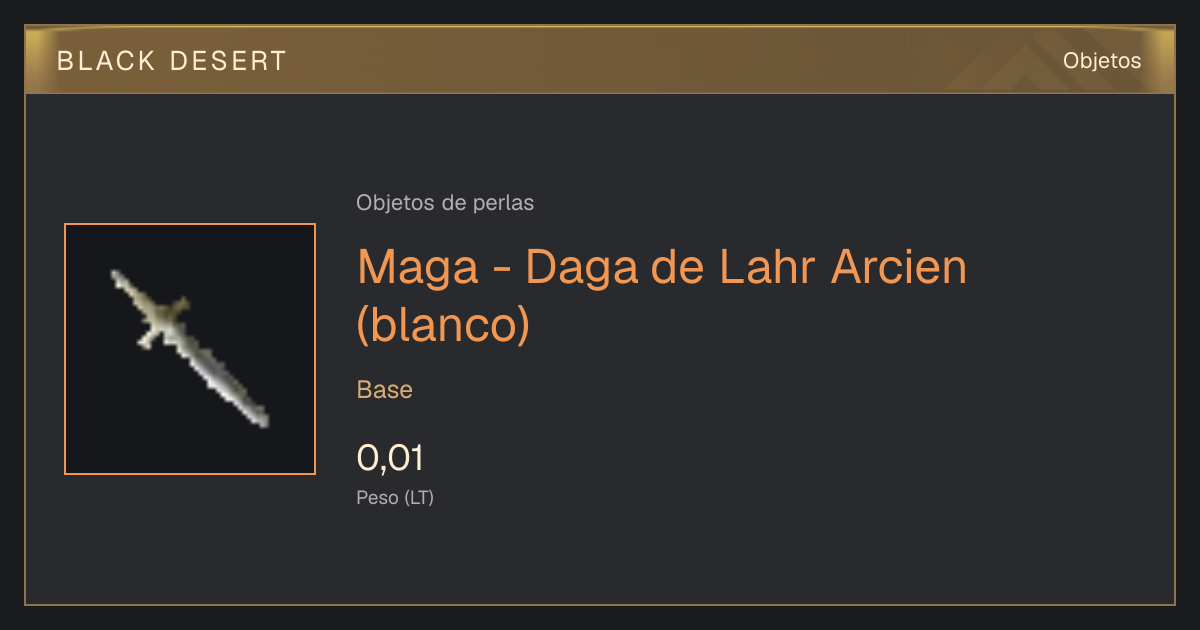Click the dagger item icon
1200x630 pixels.
[190, 348]
